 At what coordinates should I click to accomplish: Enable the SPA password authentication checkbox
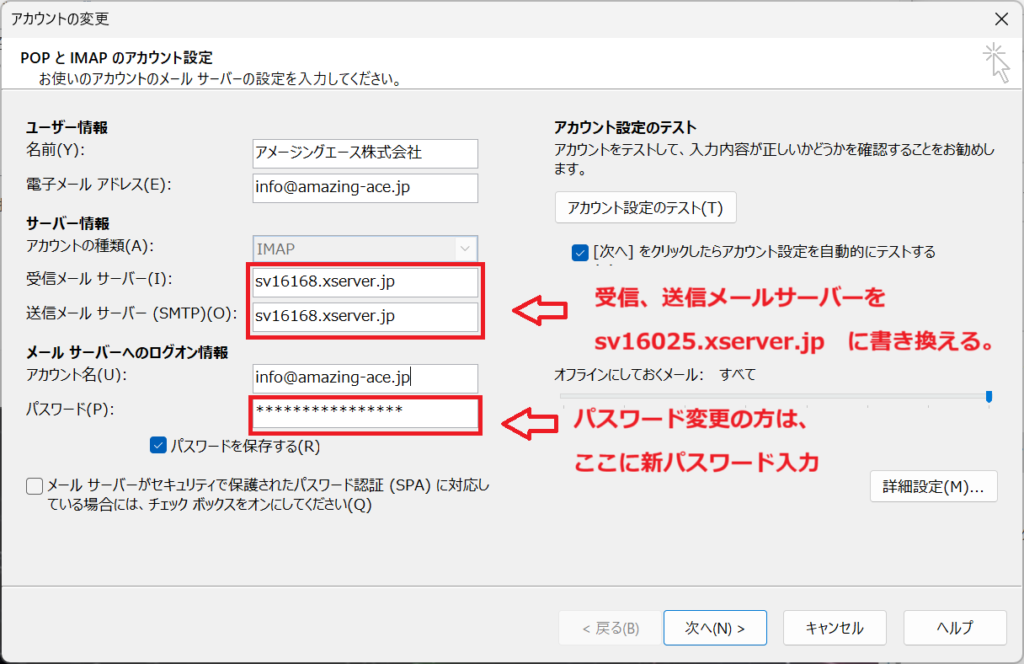(x=35, y=486)
